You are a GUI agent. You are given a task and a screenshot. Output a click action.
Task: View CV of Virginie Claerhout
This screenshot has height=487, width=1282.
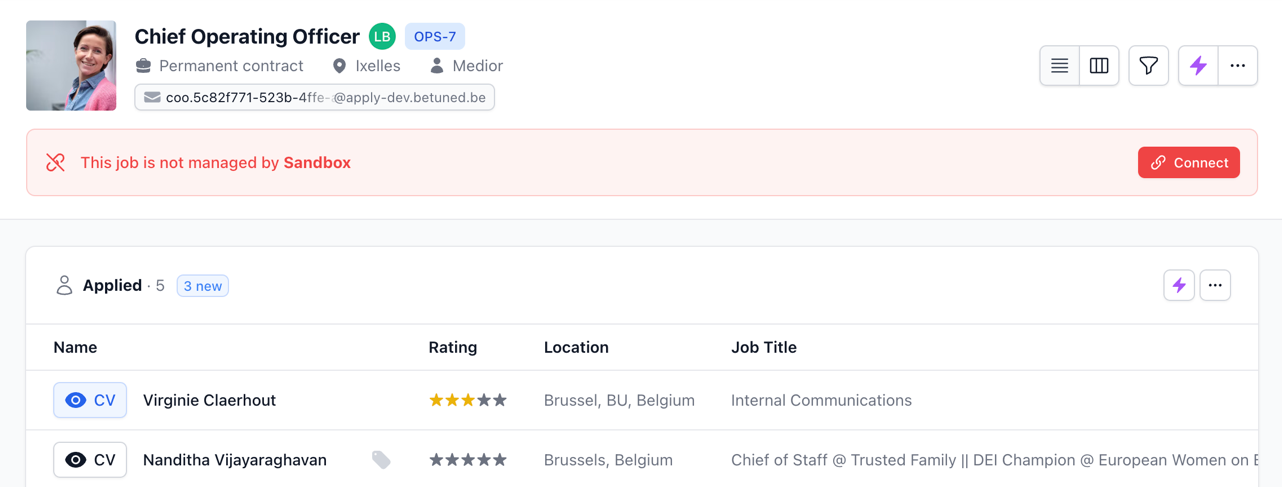(x=90, y=400)
